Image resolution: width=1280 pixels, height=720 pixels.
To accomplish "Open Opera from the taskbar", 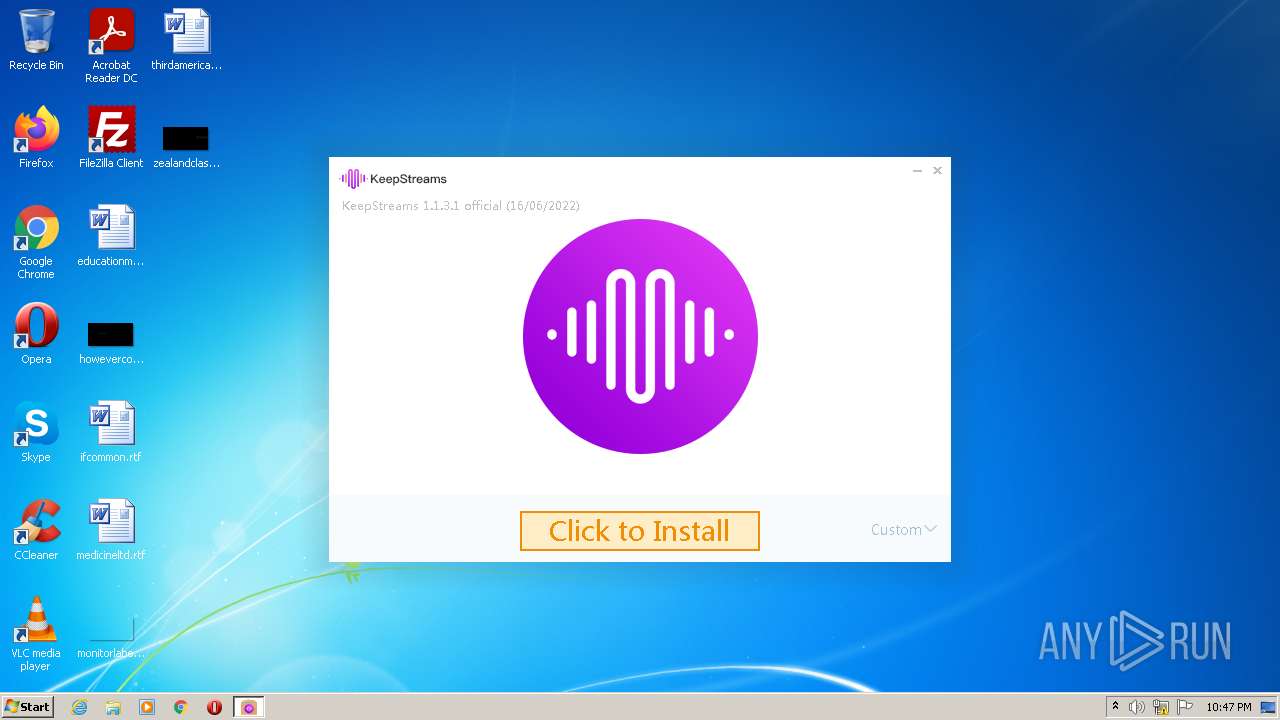I will (214, 707).
